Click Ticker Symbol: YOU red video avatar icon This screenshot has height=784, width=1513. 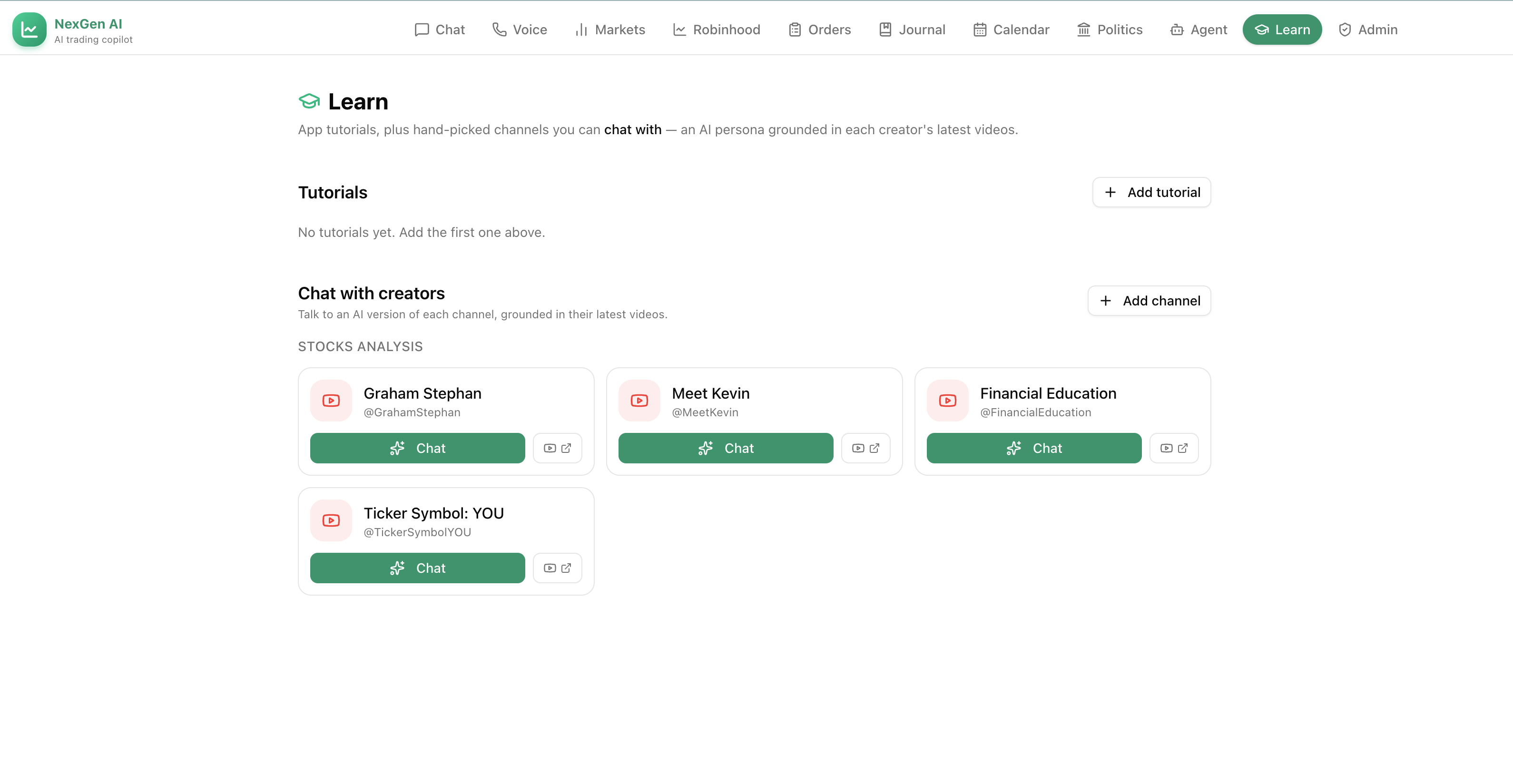[x=331, y=520]
